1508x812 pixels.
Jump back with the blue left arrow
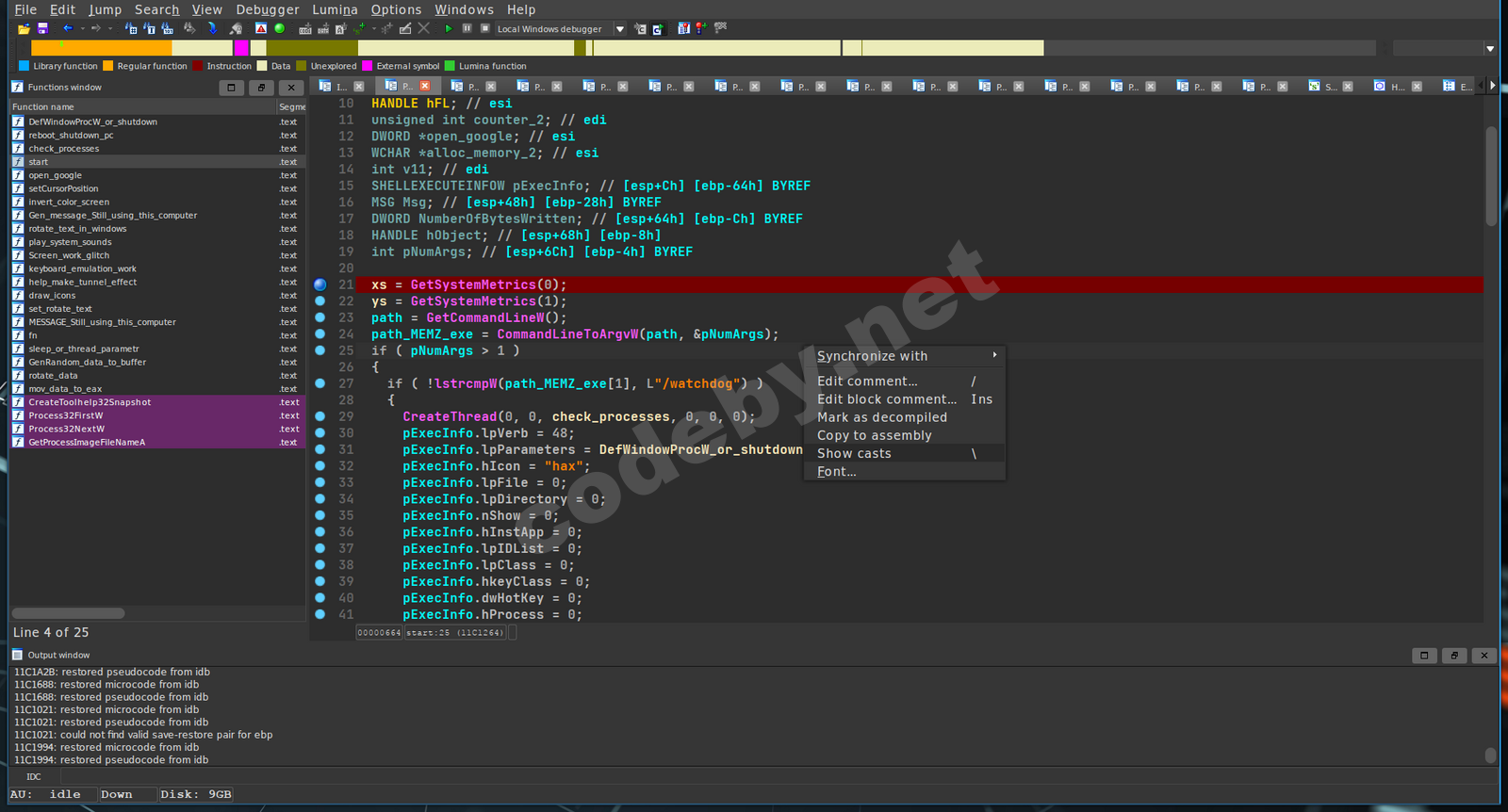click(x=68, y=29)
